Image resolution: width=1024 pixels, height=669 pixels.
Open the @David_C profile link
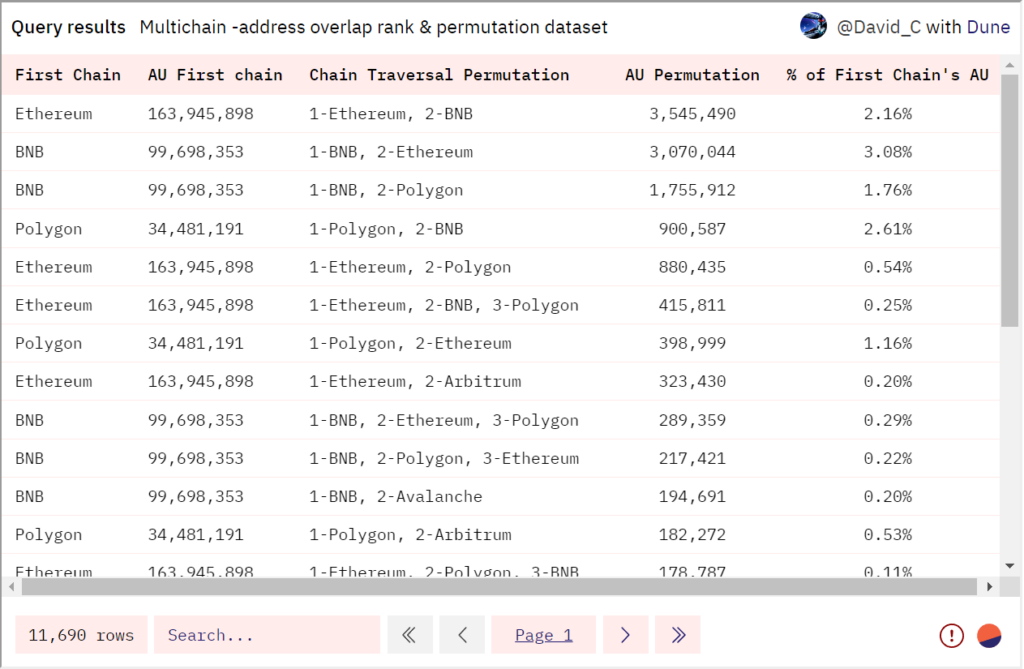(878, 27)
